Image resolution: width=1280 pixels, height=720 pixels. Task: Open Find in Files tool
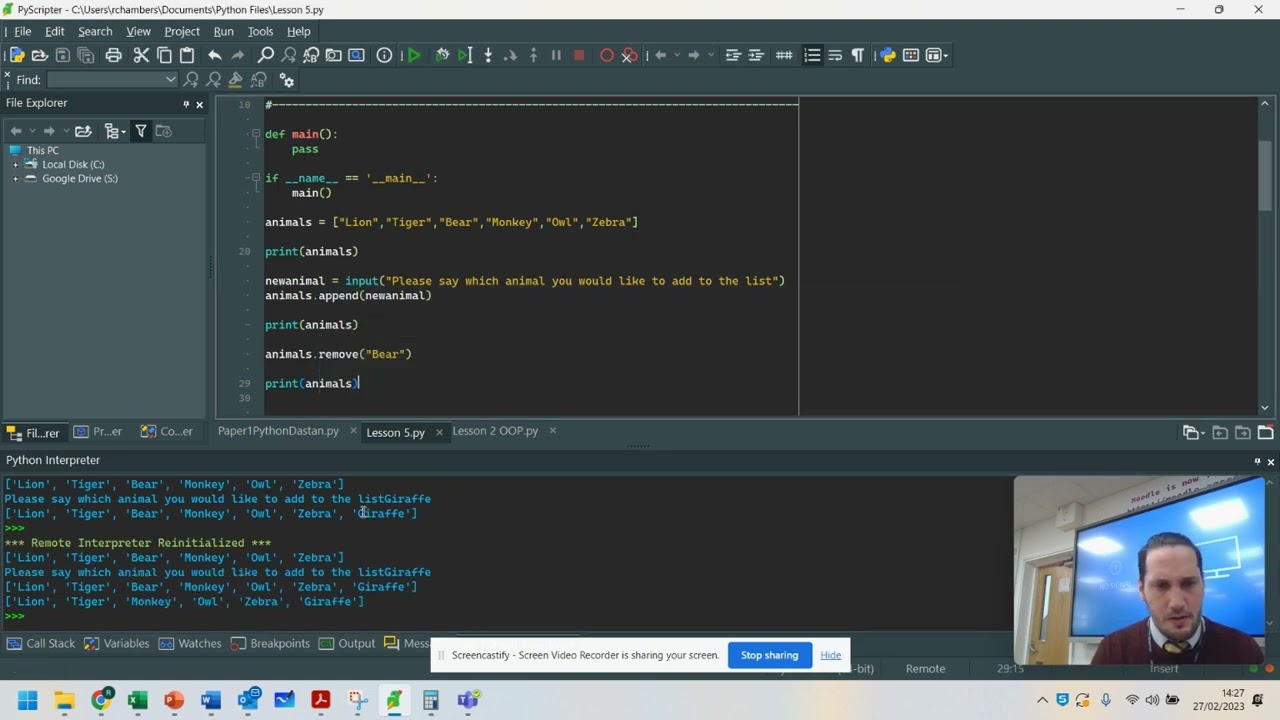[334, 55]
